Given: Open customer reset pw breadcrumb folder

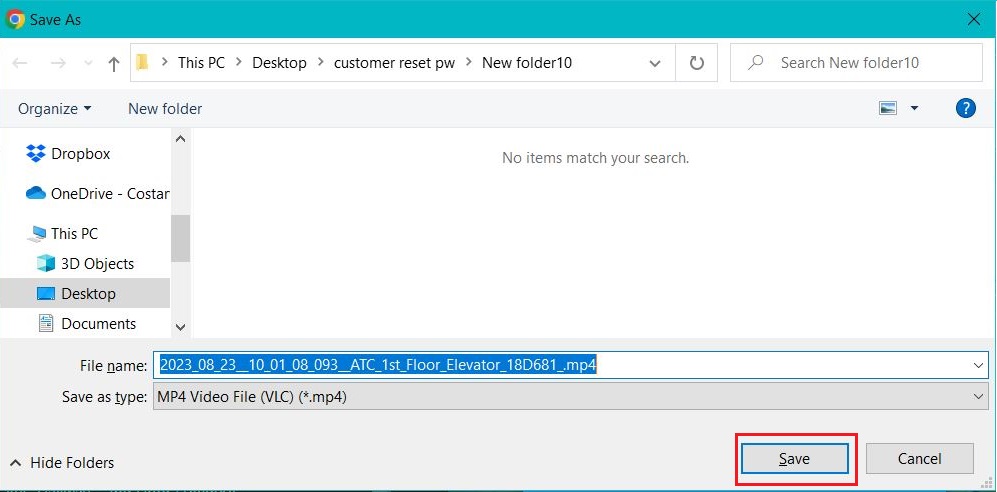Looking at the screenshot, I should point(394,63).
